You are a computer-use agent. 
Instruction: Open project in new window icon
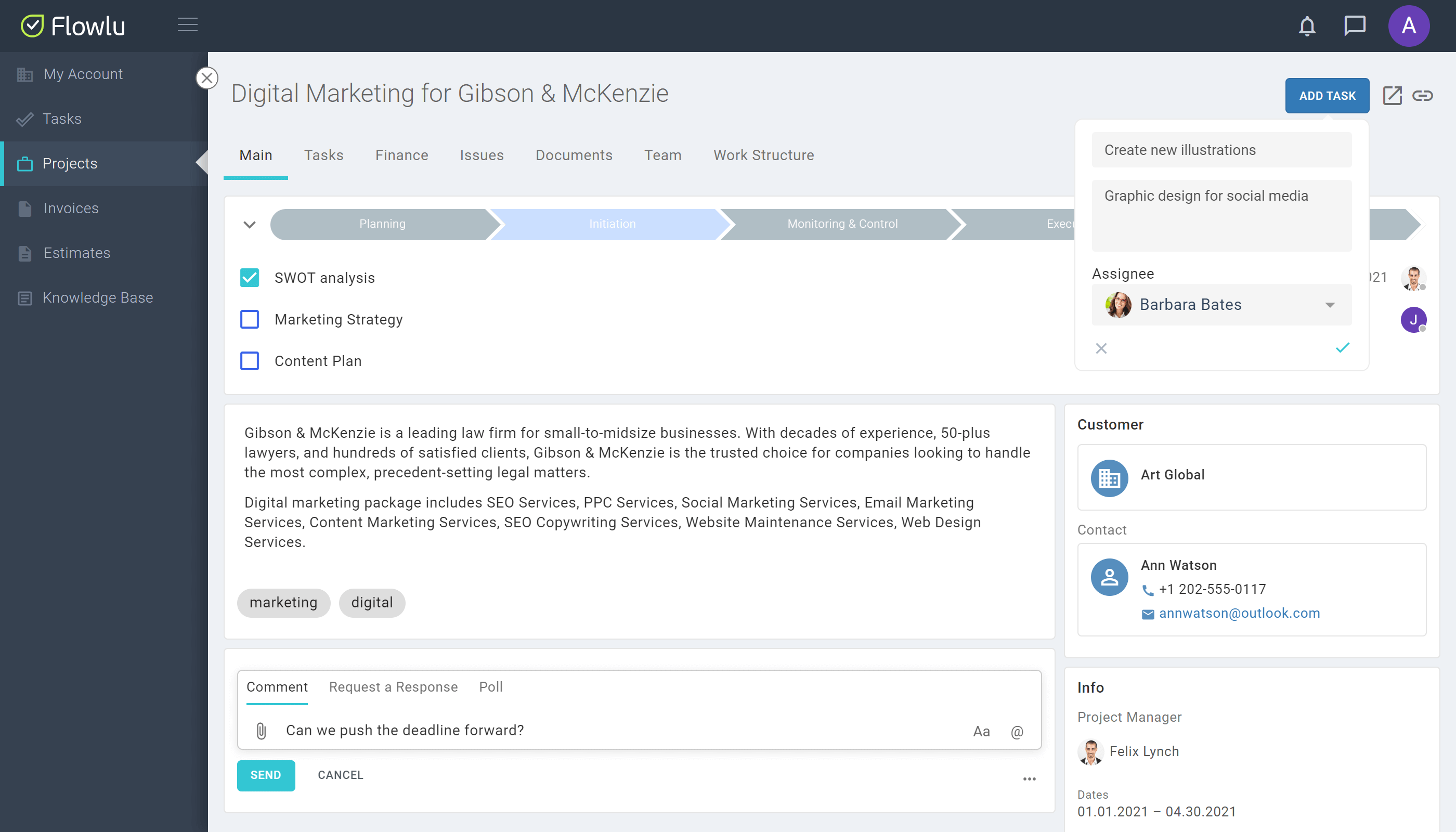click(x=1392, y=96)
